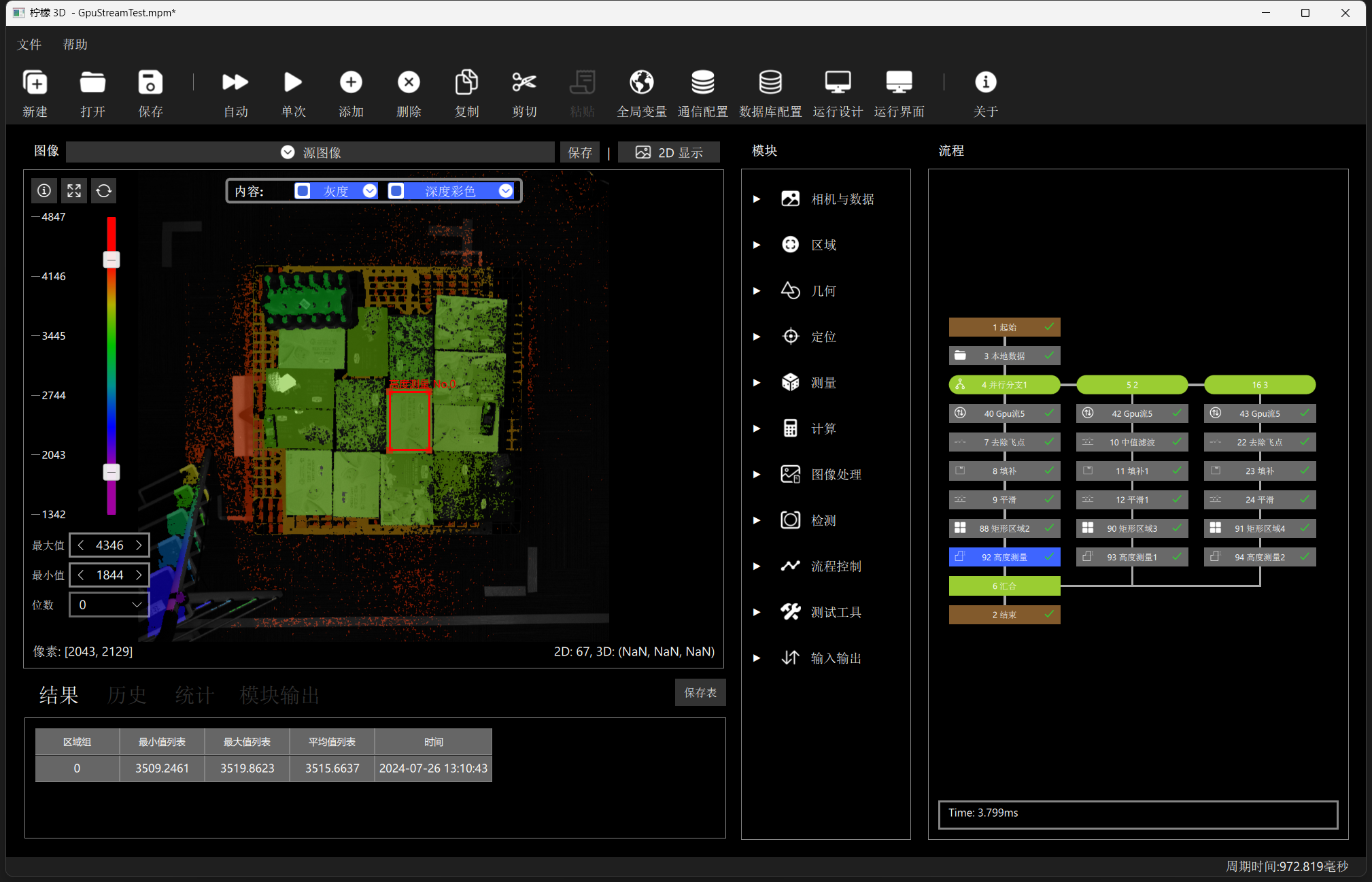Open the 运行界面 run interface
The width and height of the screenshot is (1372, 882).
point(899,82)
